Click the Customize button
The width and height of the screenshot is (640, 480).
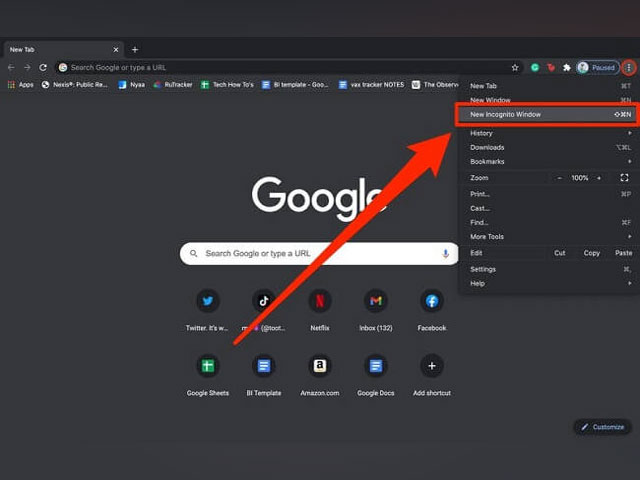coord(603,427)
